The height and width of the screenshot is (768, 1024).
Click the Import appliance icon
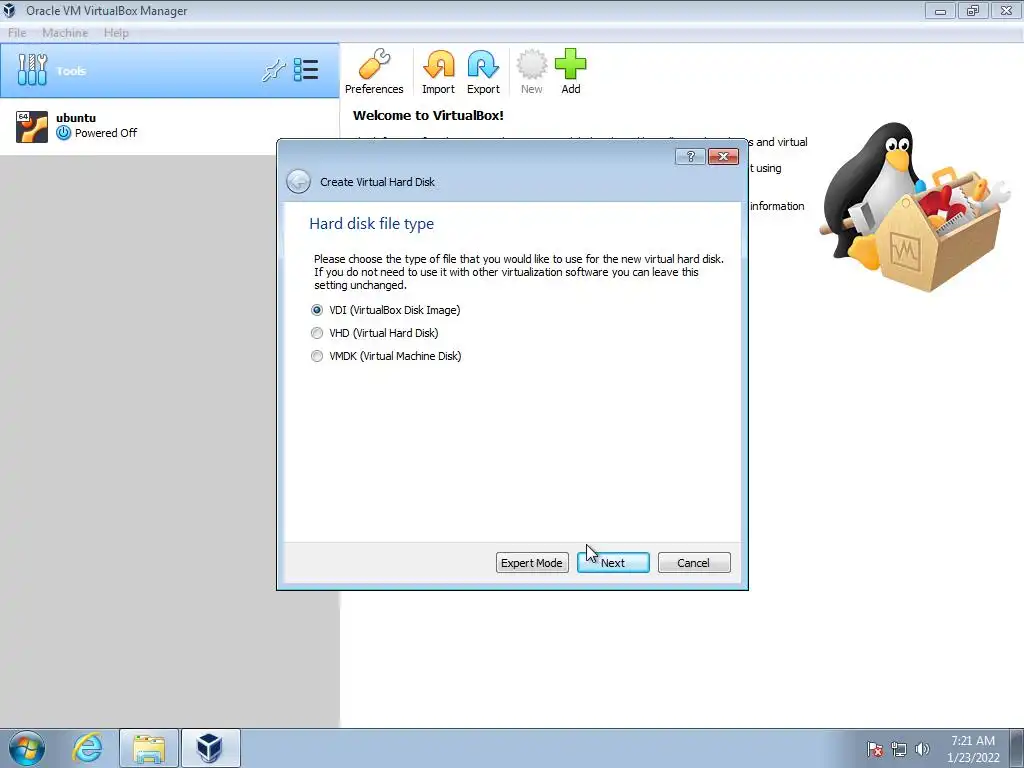(x=438, y=72)
